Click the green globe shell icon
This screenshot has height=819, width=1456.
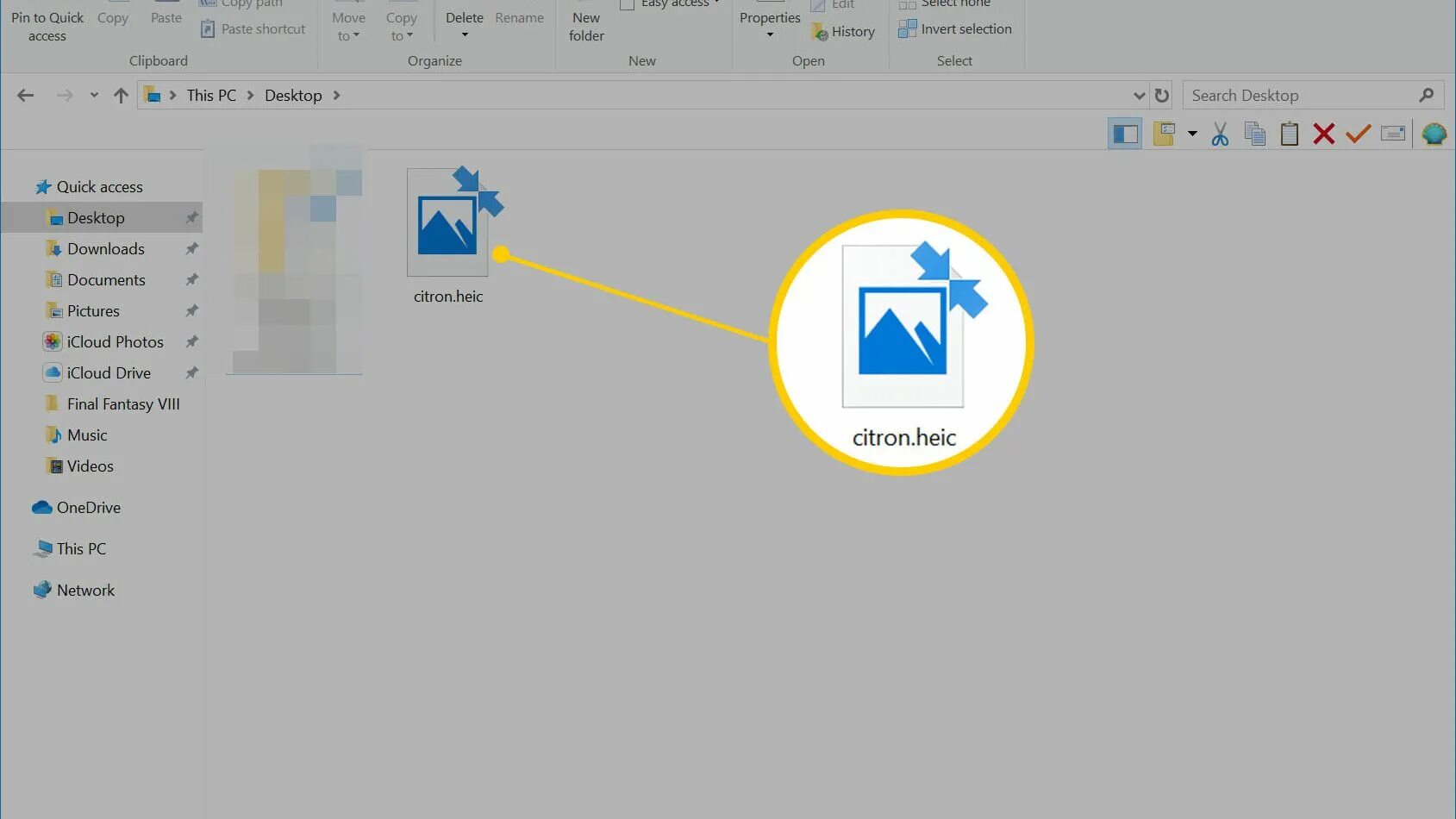(1434, 134)
